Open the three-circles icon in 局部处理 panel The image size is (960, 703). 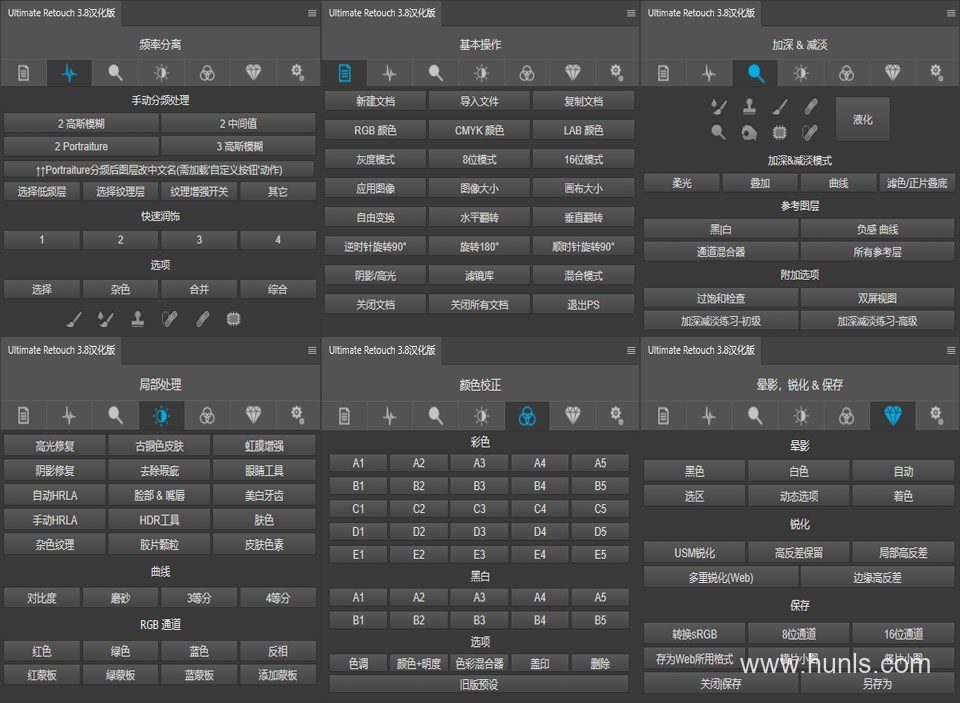(x=207, y=416)
